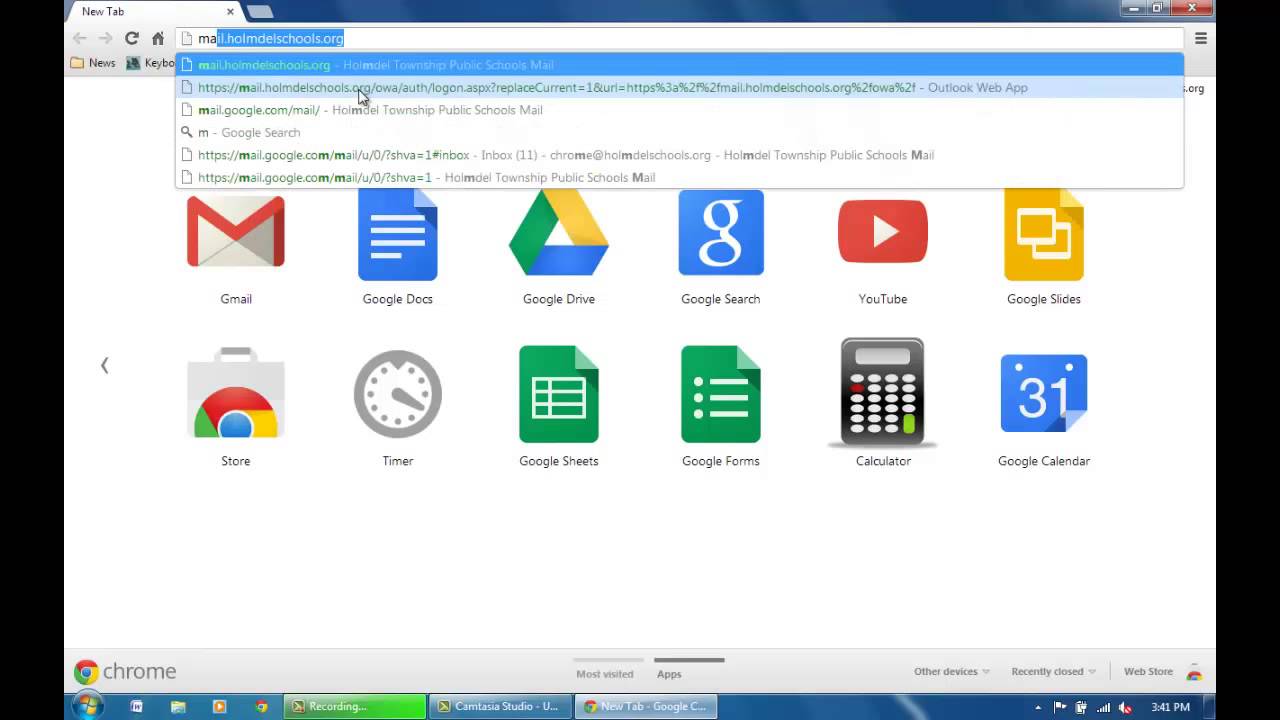Click the network signal tray icon
1280x720 pixels.
click(1103, 707)
